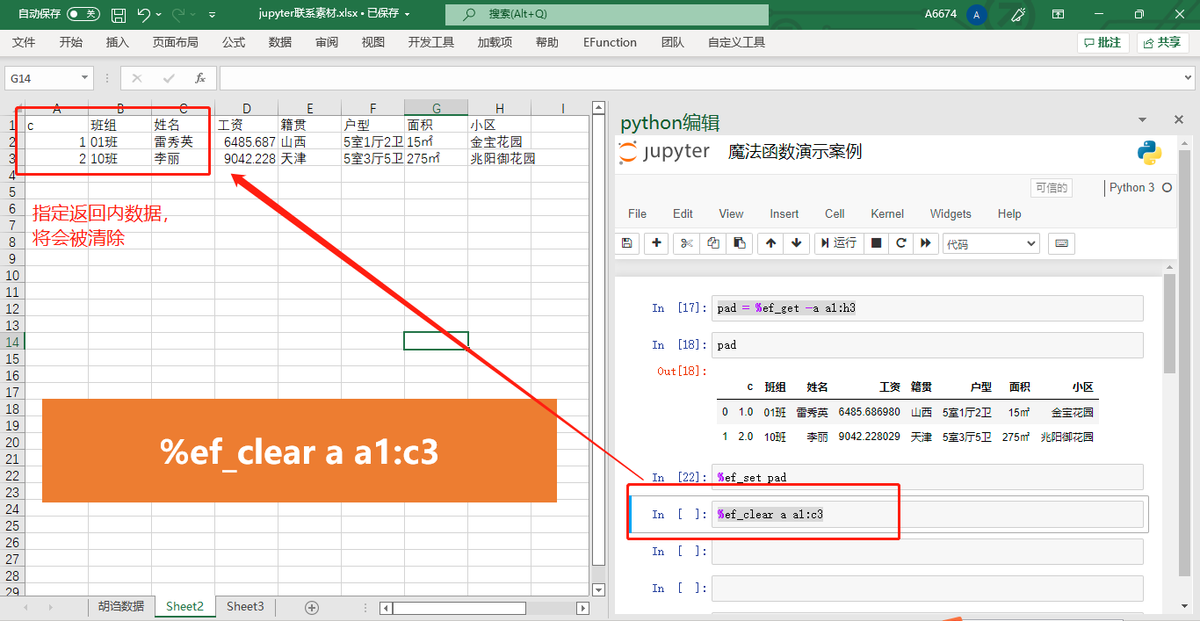Redo the action in Excel title bar

click(x=179, y=14)
